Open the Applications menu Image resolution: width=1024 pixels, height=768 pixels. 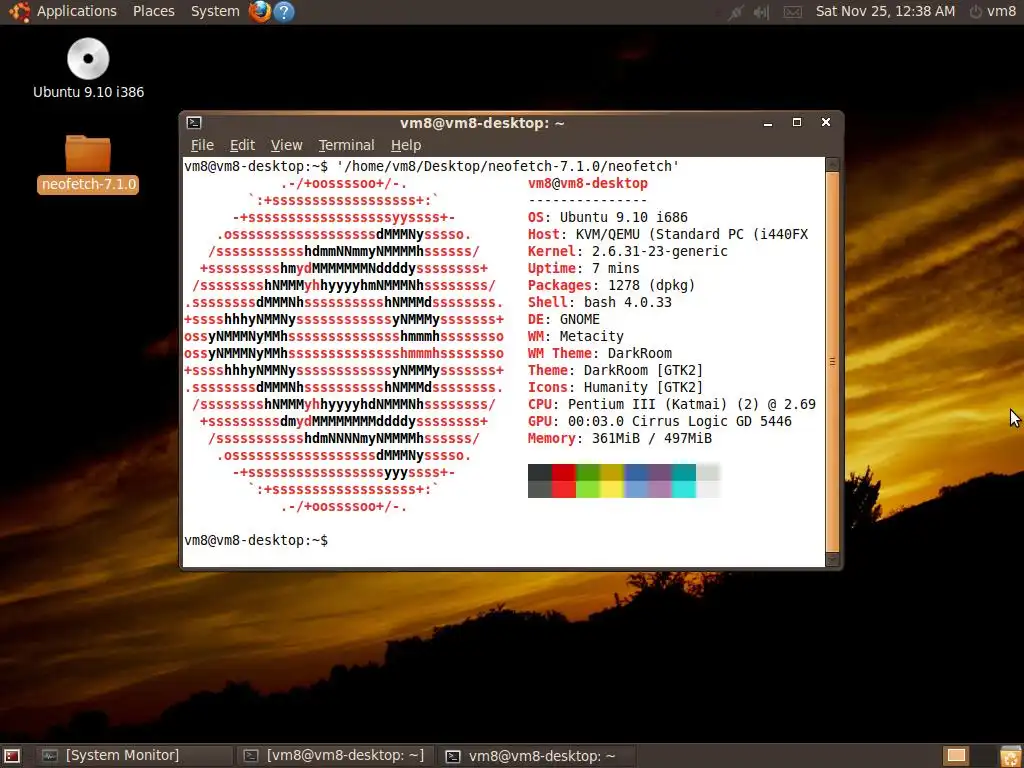tap(76, 11)
